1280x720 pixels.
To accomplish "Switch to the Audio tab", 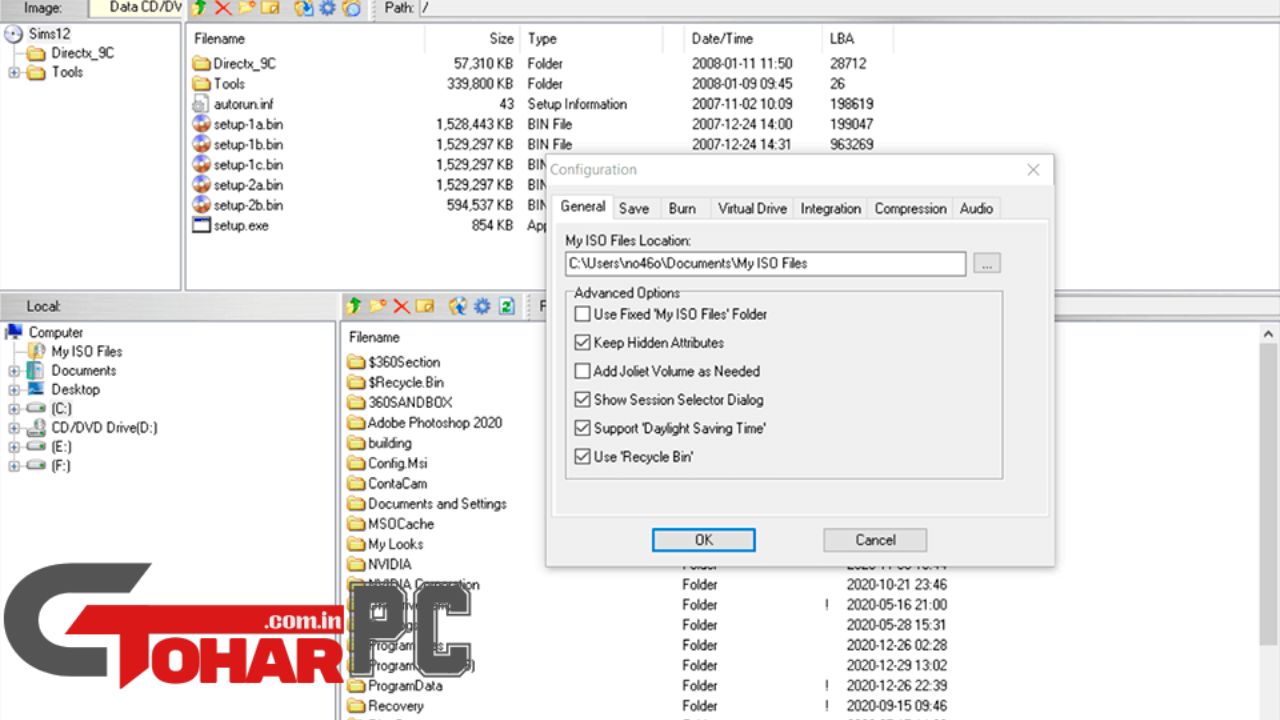I will tap(976, 208).
